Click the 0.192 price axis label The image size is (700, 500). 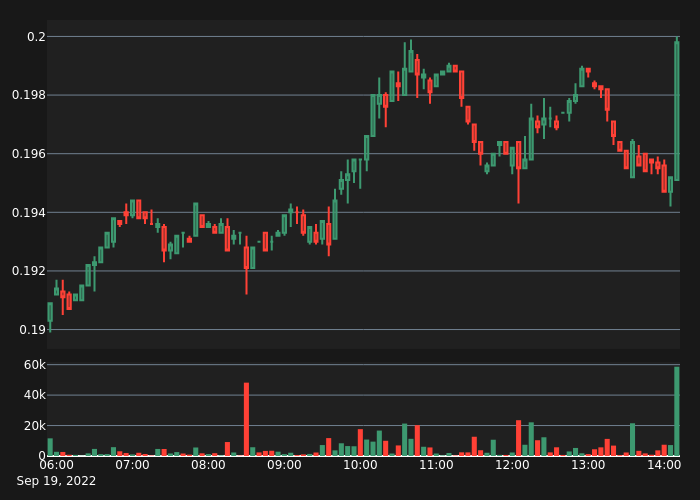coord(29,271)
